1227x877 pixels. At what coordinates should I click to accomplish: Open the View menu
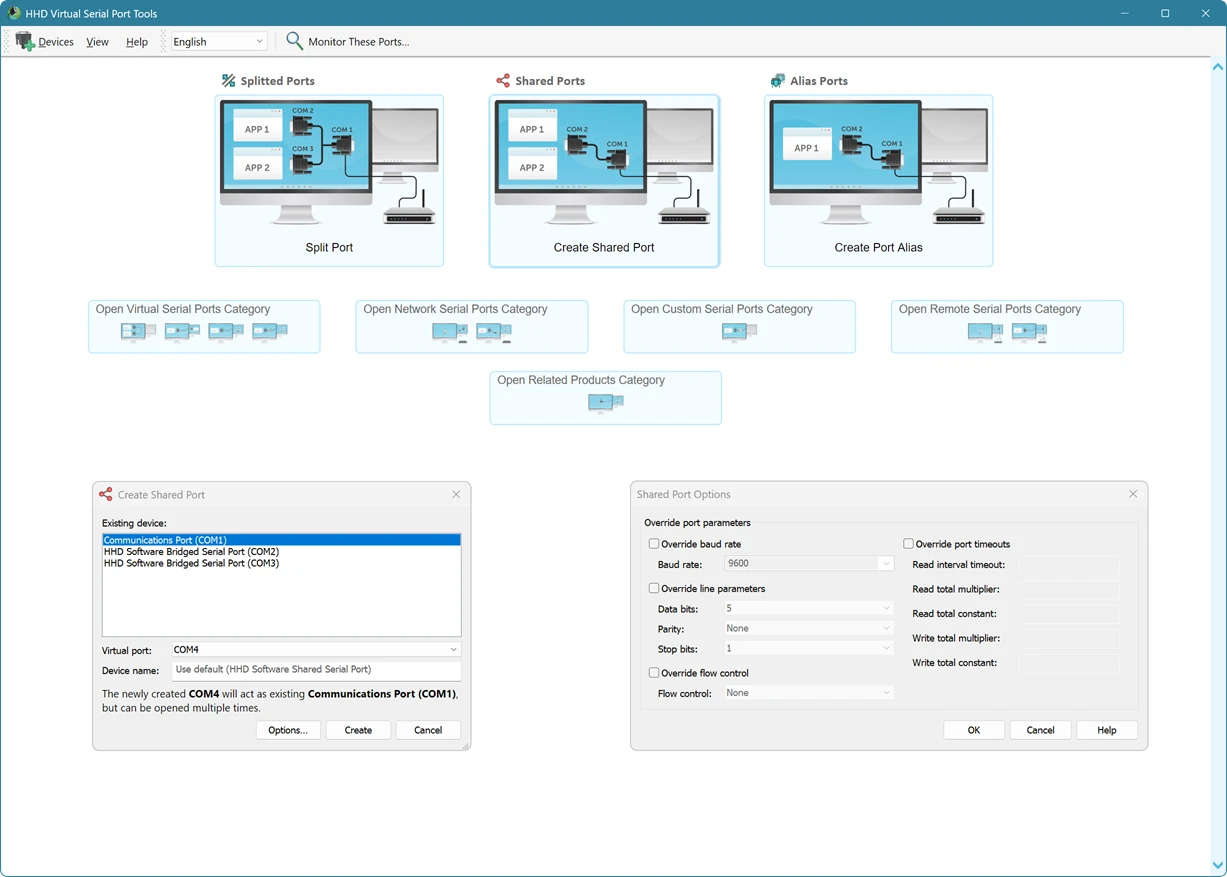[x=97, y=42]
